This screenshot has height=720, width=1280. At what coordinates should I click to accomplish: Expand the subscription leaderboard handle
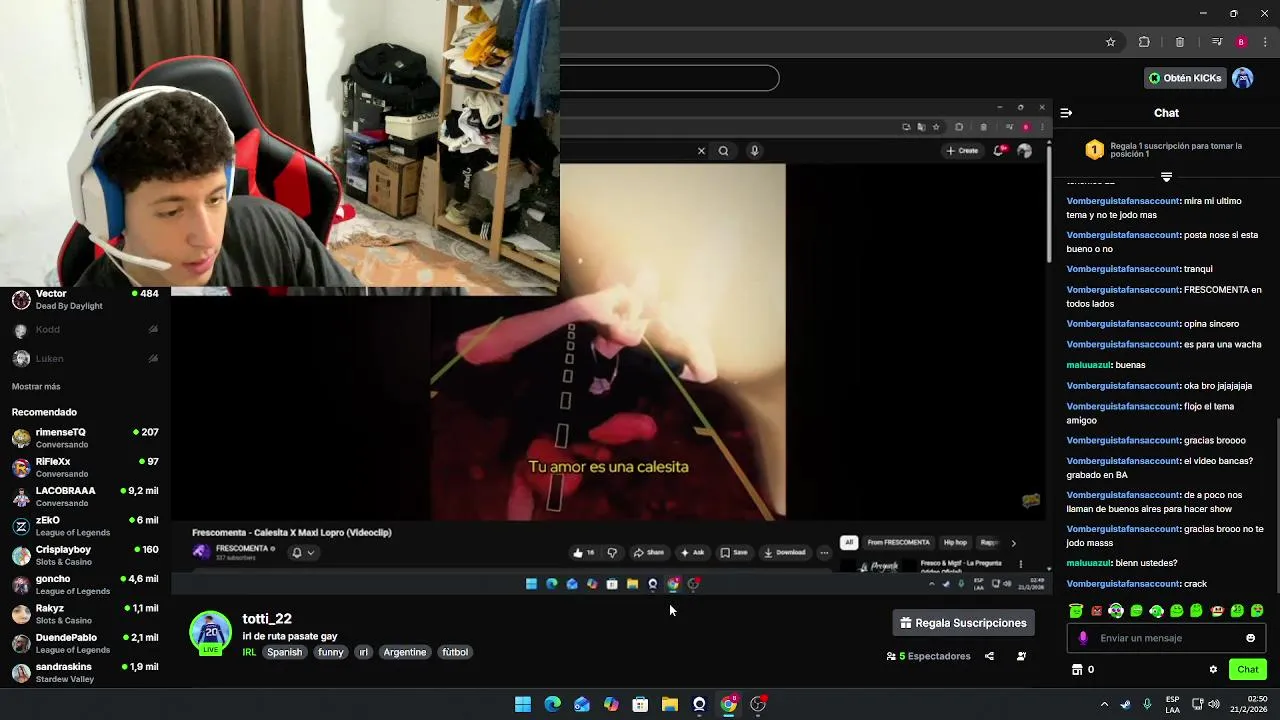(1166, 177)
